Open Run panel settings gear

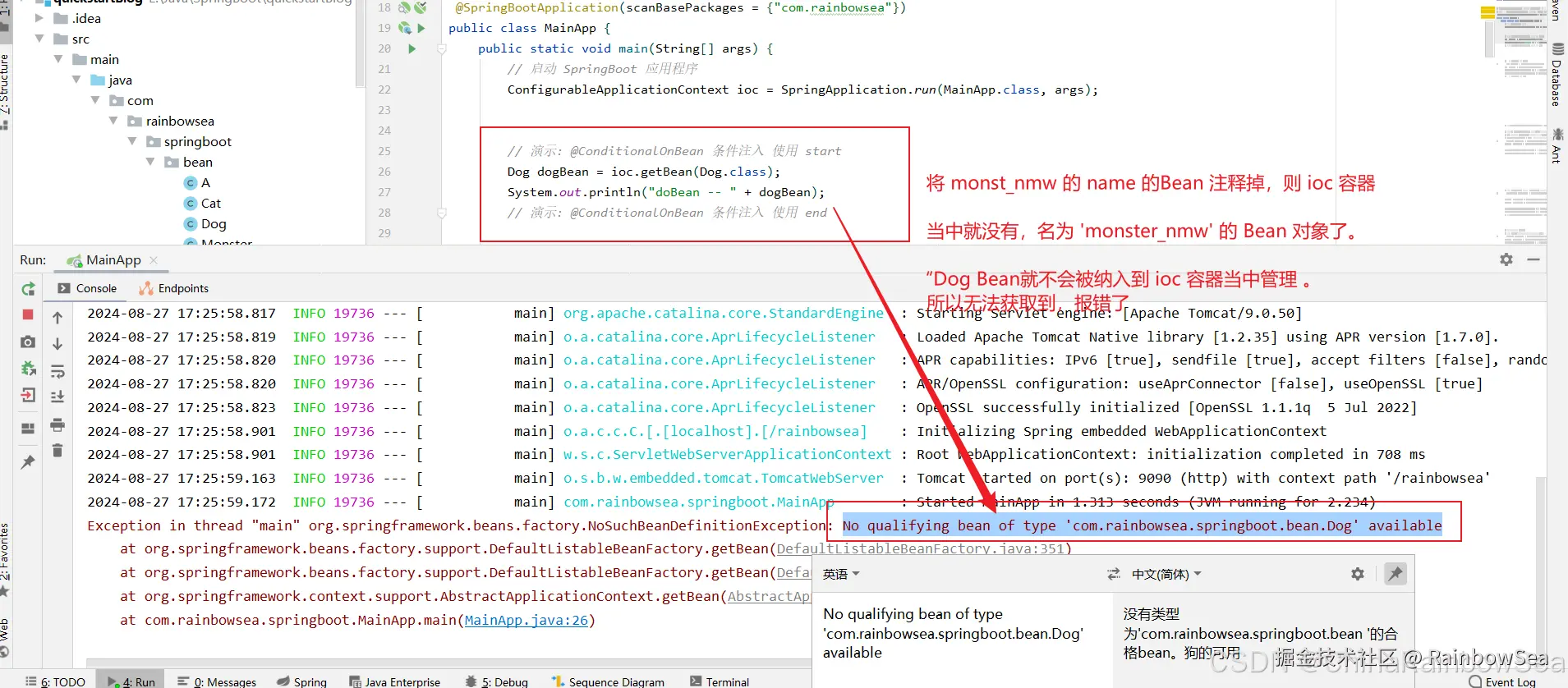[1506, 259]
